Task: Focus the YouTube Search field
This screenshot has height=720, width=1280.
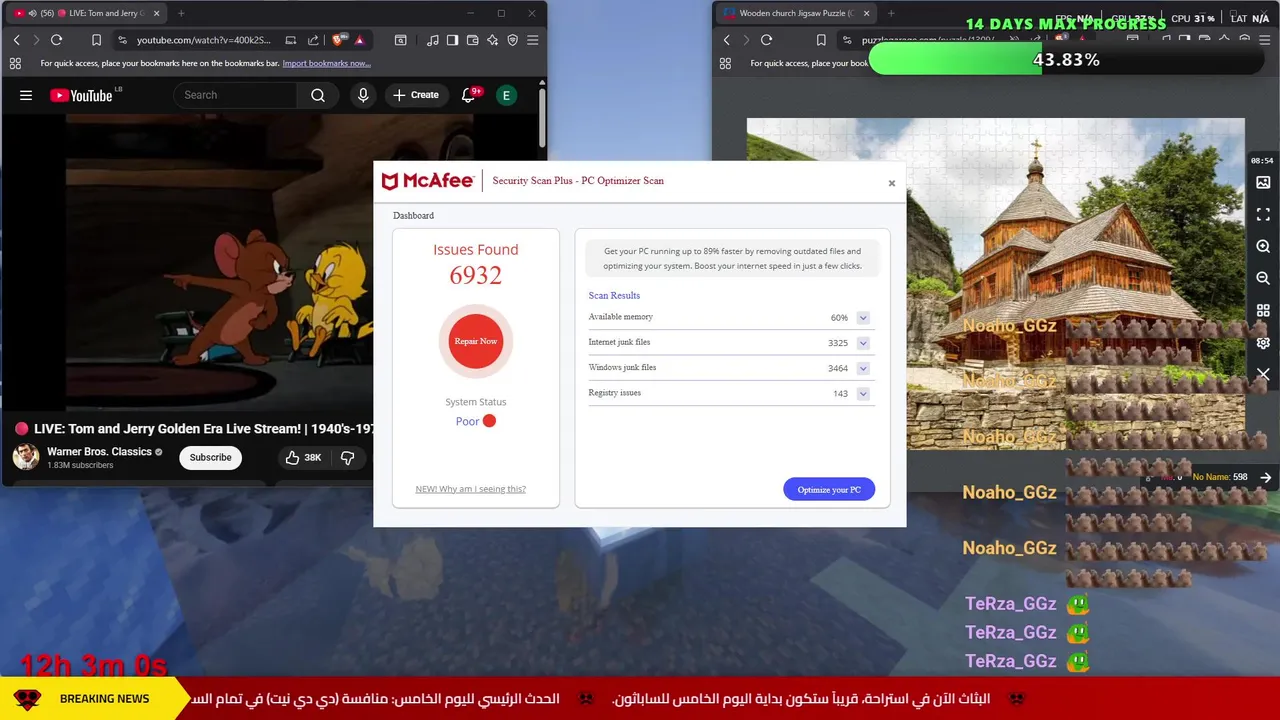Action: click(235, 95)
